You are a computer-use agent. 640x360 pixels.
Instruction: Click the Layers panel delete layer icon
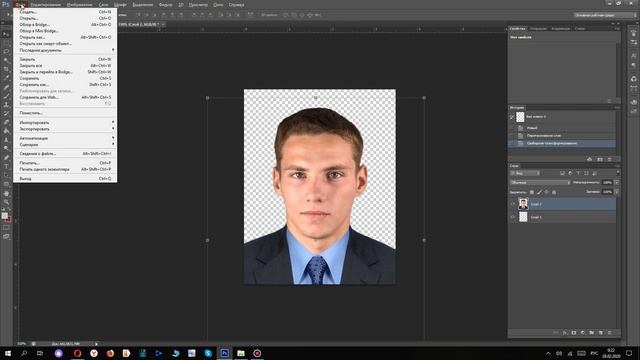[x=609, y=333]
